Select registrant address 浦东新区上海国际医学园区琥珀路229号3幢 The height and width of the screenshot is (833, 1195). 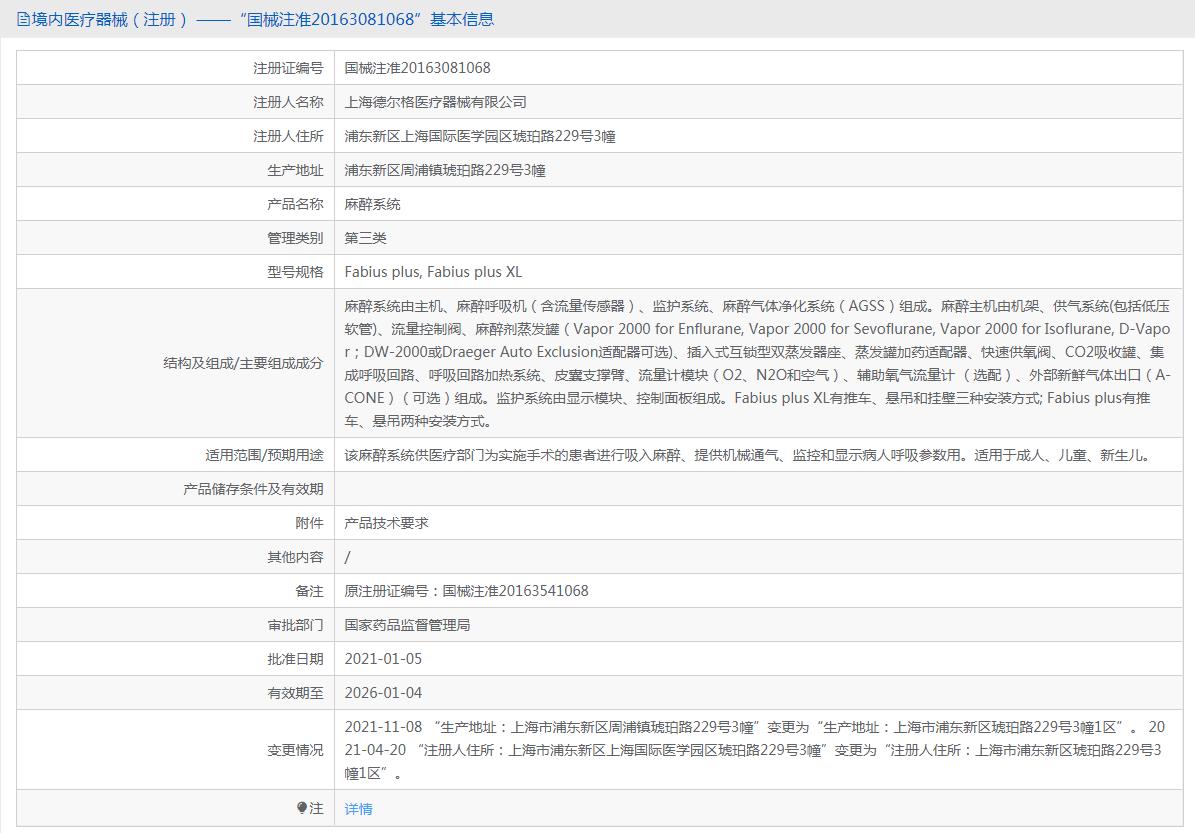coord(480,136)
